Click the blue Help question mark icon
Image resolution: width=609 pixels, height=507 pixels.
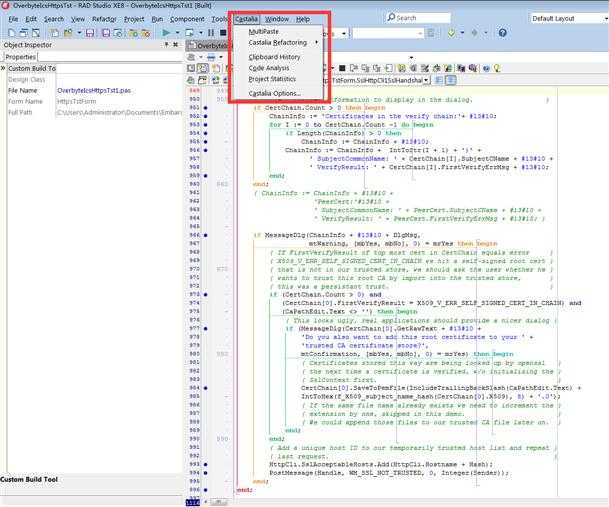[x=502, y=33]
